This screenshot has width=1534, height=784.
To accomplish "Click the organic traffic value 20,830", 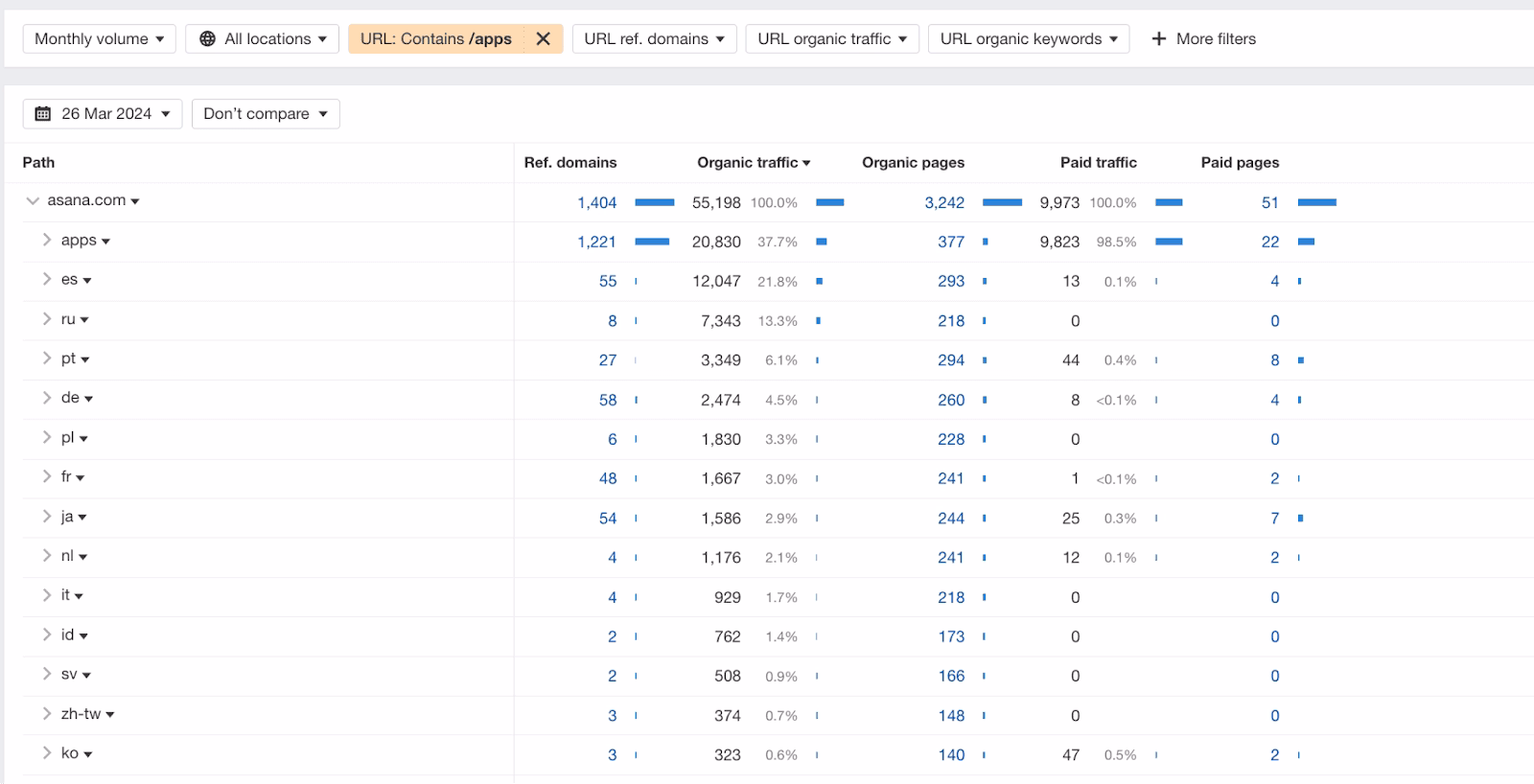I will (716, 242).
